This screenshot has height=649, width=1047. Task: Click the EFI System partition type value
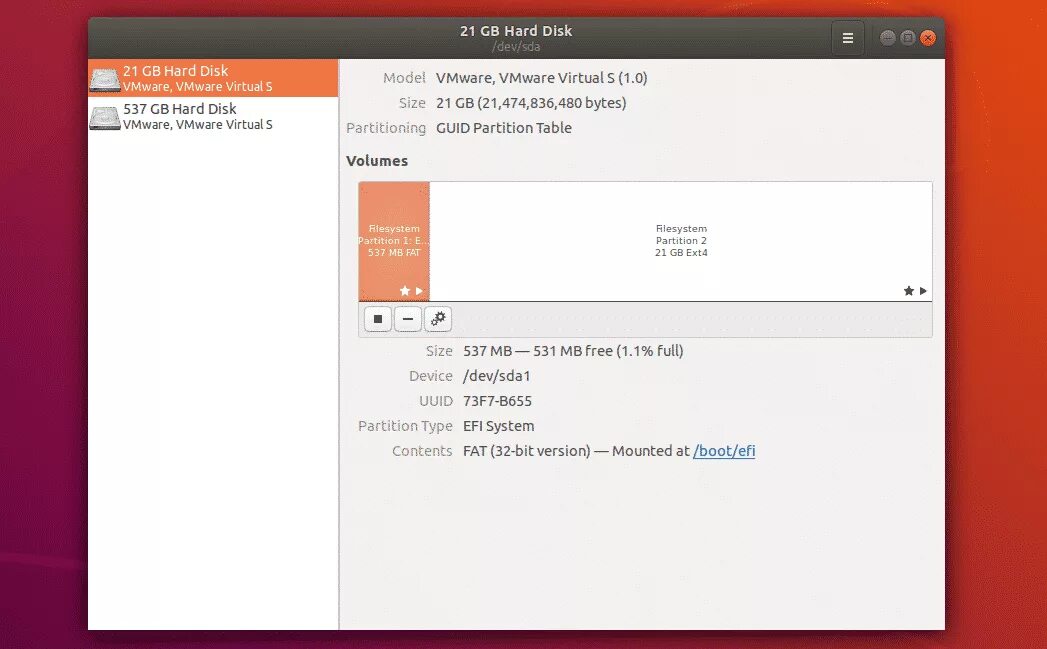point(499,426)
